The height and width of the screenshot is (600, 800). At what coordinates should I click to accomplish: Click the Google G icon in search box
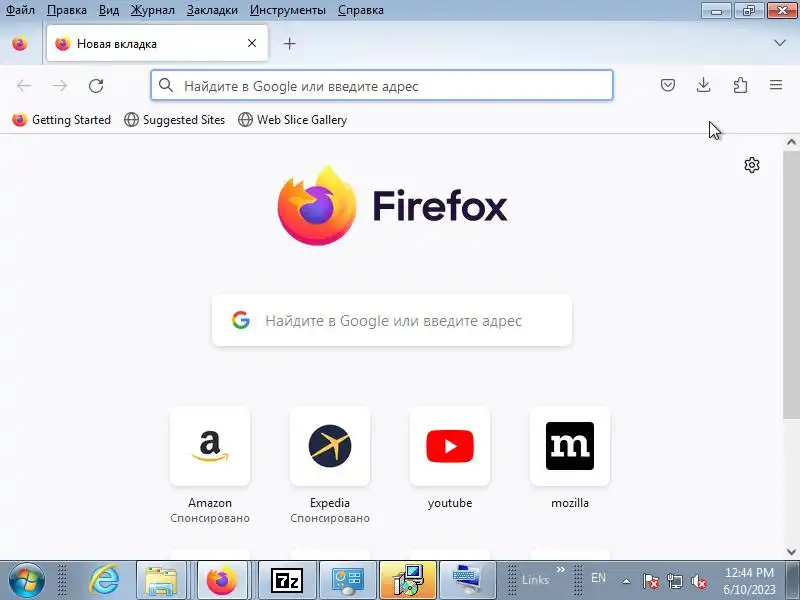point(241,320)
